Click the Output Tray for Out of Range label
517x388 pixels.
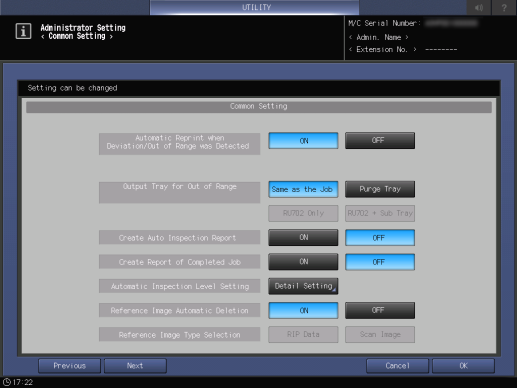coord(179,192)
